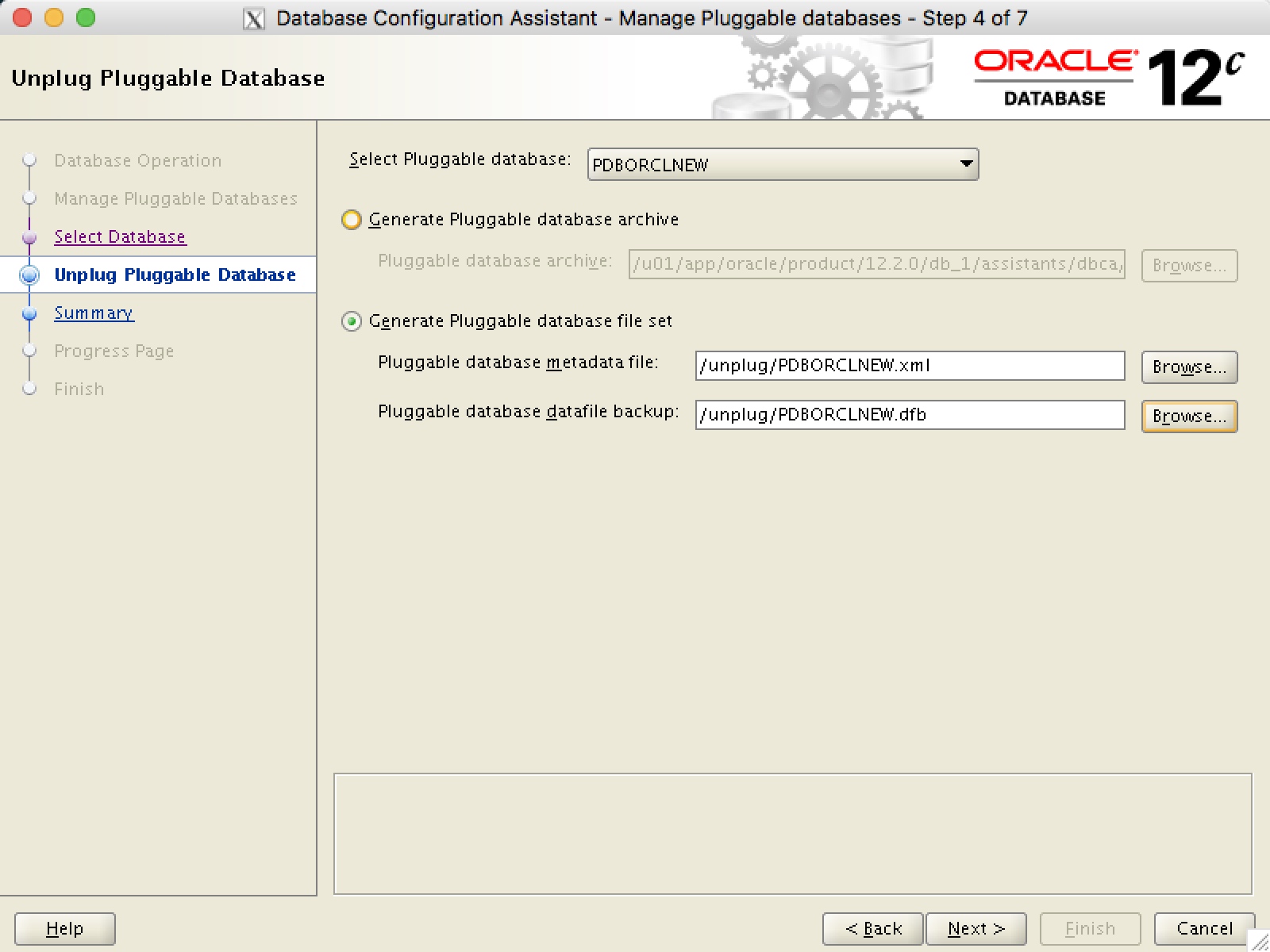
Task: Click Browse next to metadata file field
Action: coord(1189,367)
